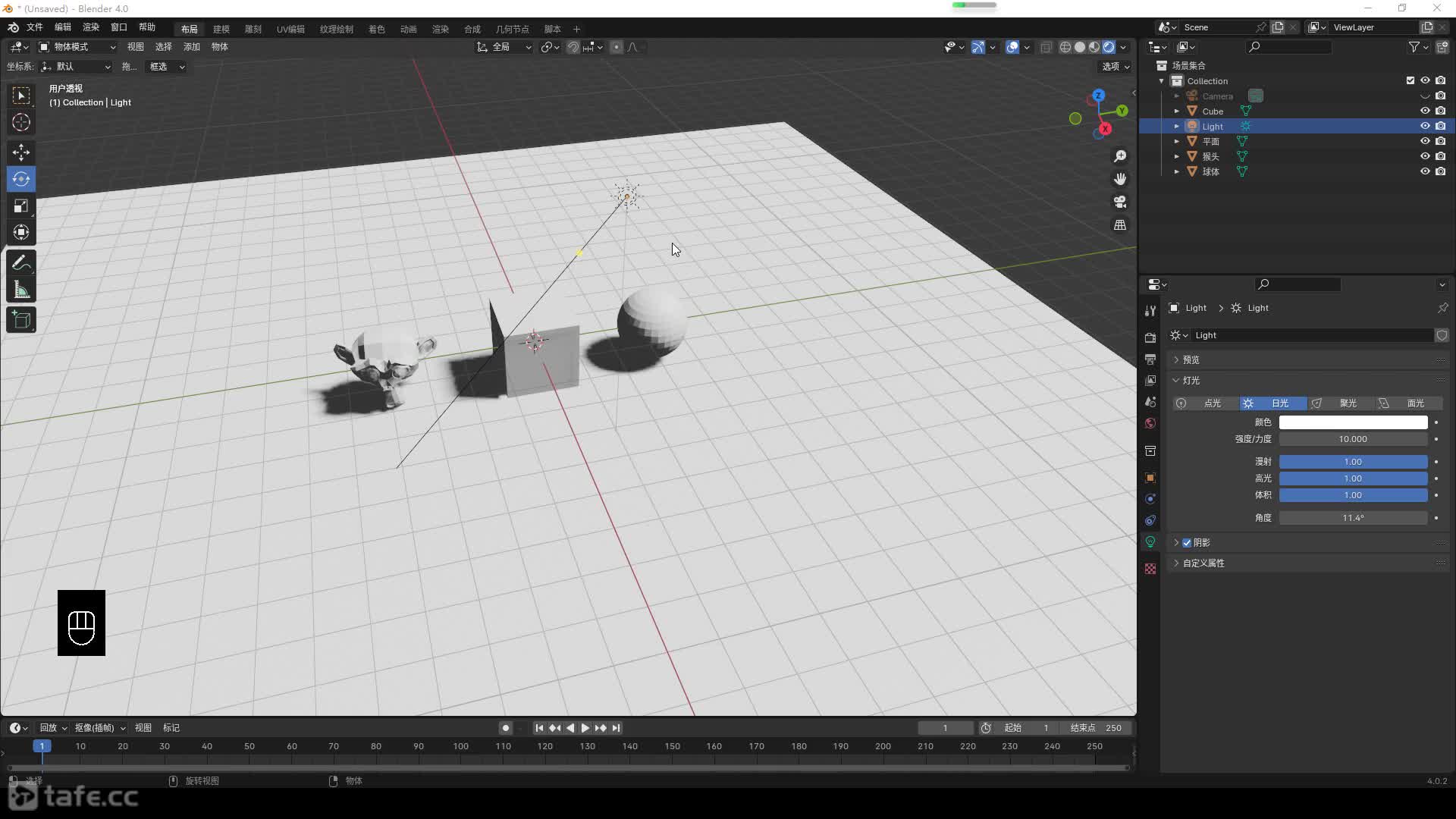Switch perspective/orthographic grid icon
This screenshot has width=1456, height=819.
(1120, 225)
